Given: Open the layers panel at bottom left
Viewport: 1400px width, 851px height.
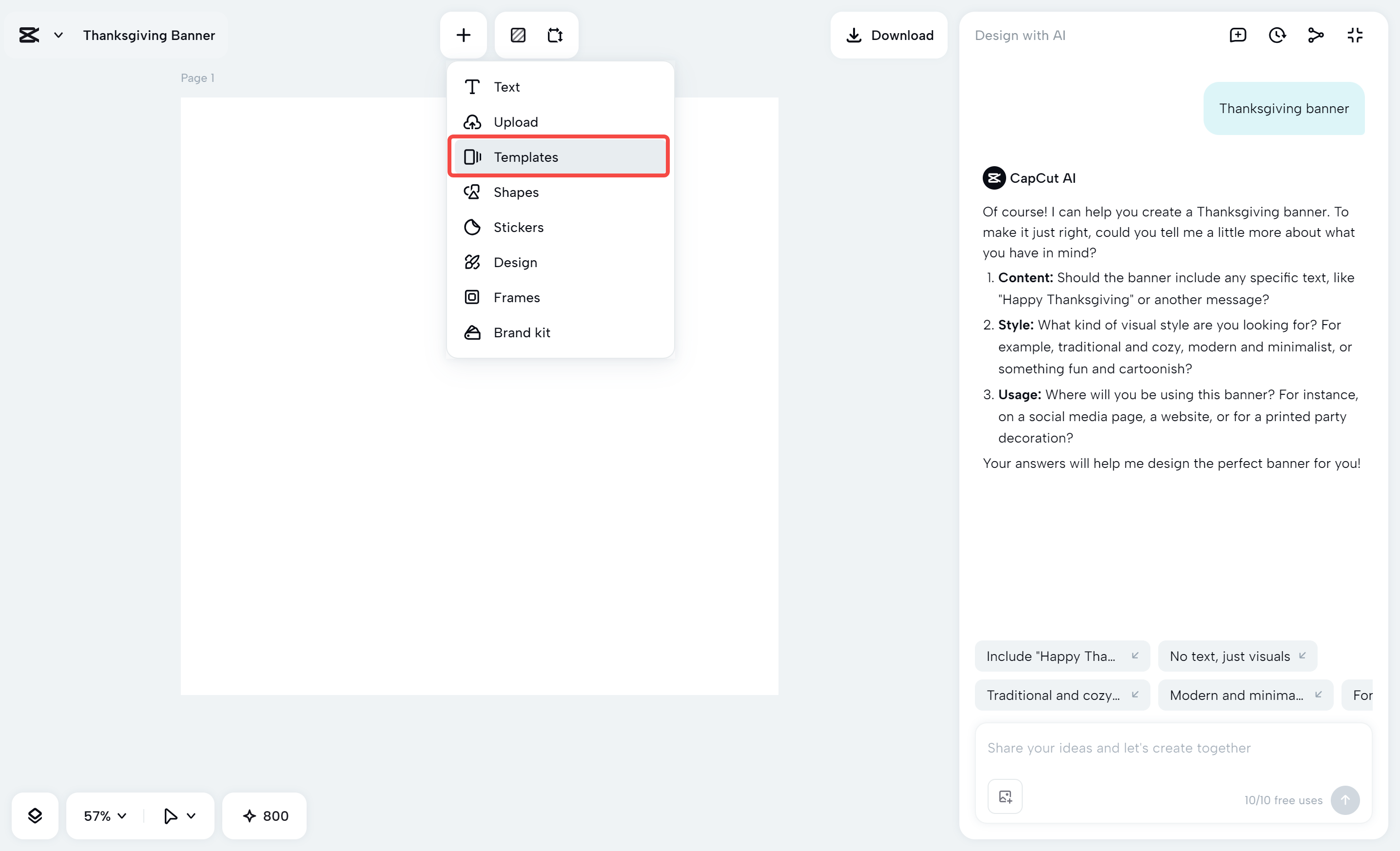Looking at the screenshot, I should click(35, 816).
